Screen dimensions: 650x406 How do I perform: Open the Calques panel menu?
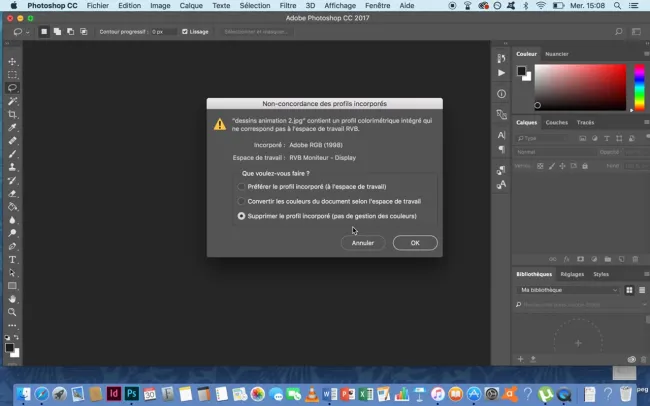point(646,122)
